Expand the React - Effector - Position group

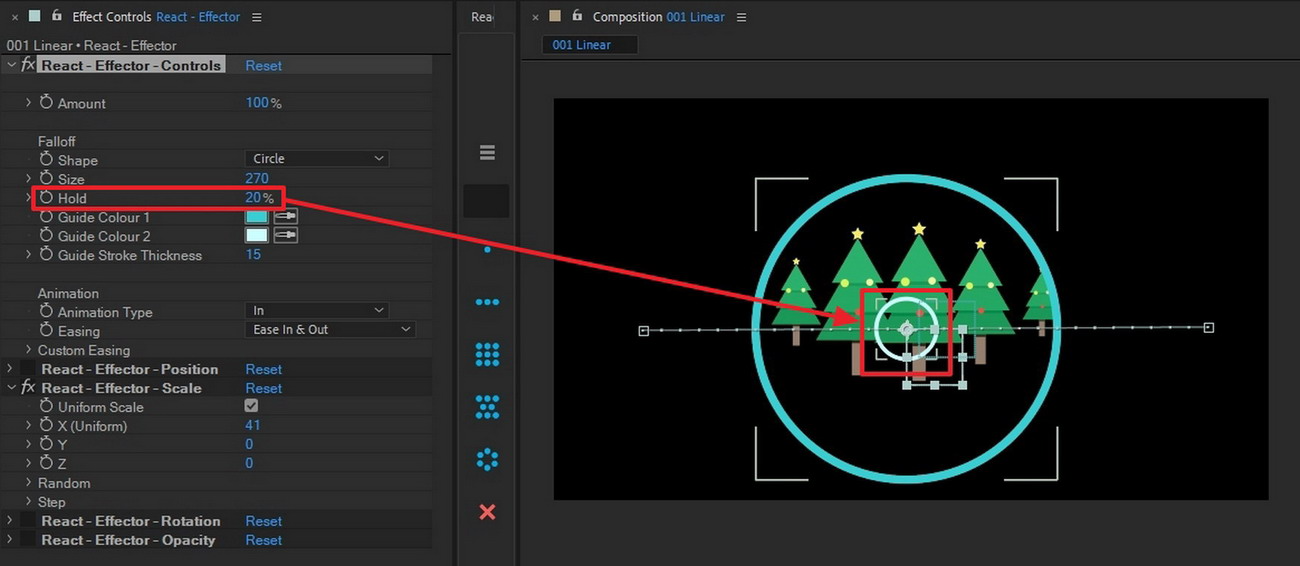(10, 369)
